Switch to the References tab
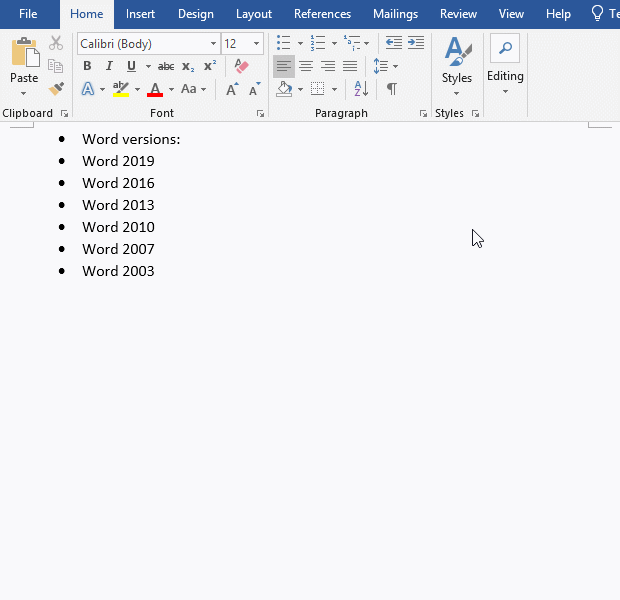620x600 pixels. [322, 14]
